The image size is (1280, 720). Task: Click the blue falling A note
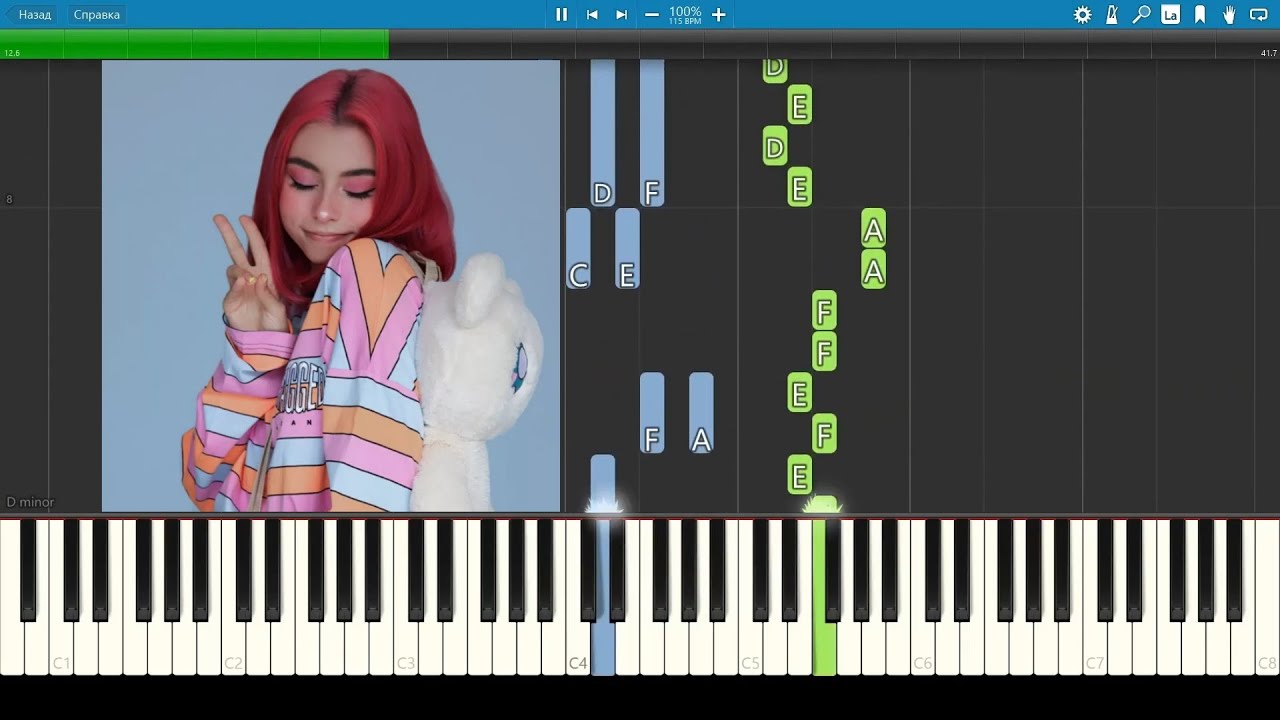point(701,413)
